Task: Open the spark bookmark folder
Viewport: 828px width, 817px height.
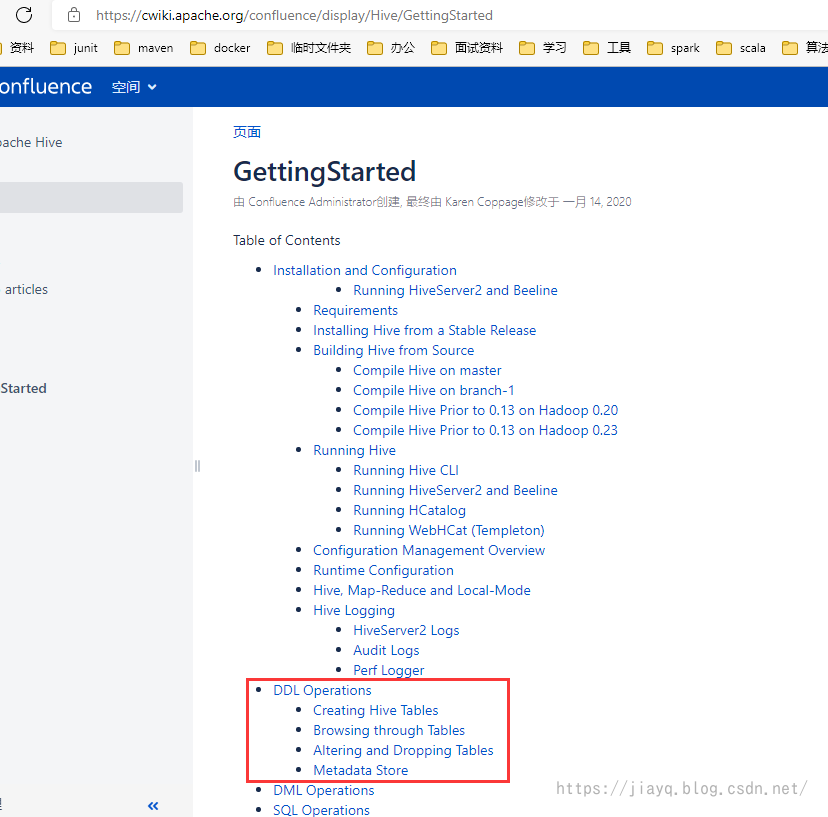Action: 673,48
